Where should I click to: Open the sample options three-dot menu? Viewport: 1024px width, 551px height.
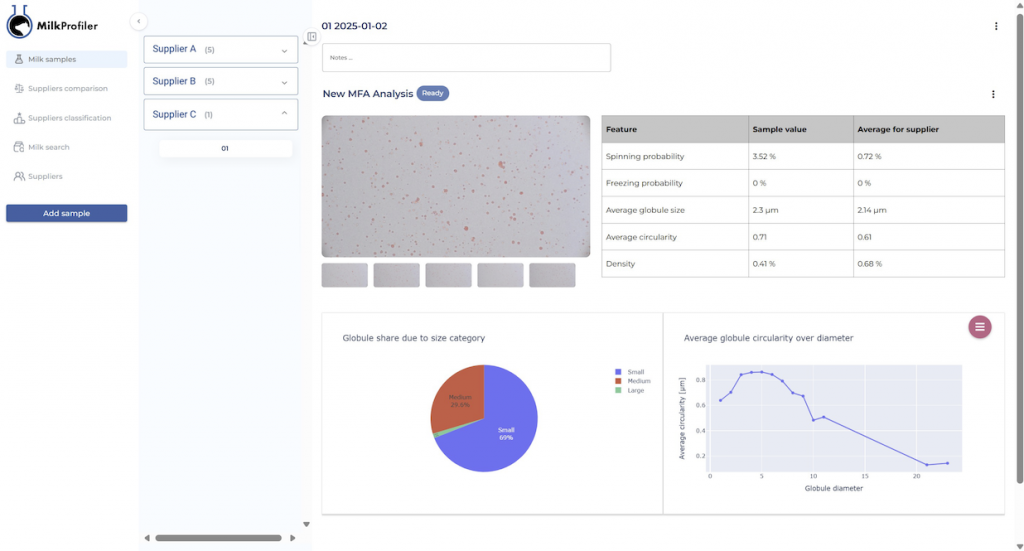996,26
